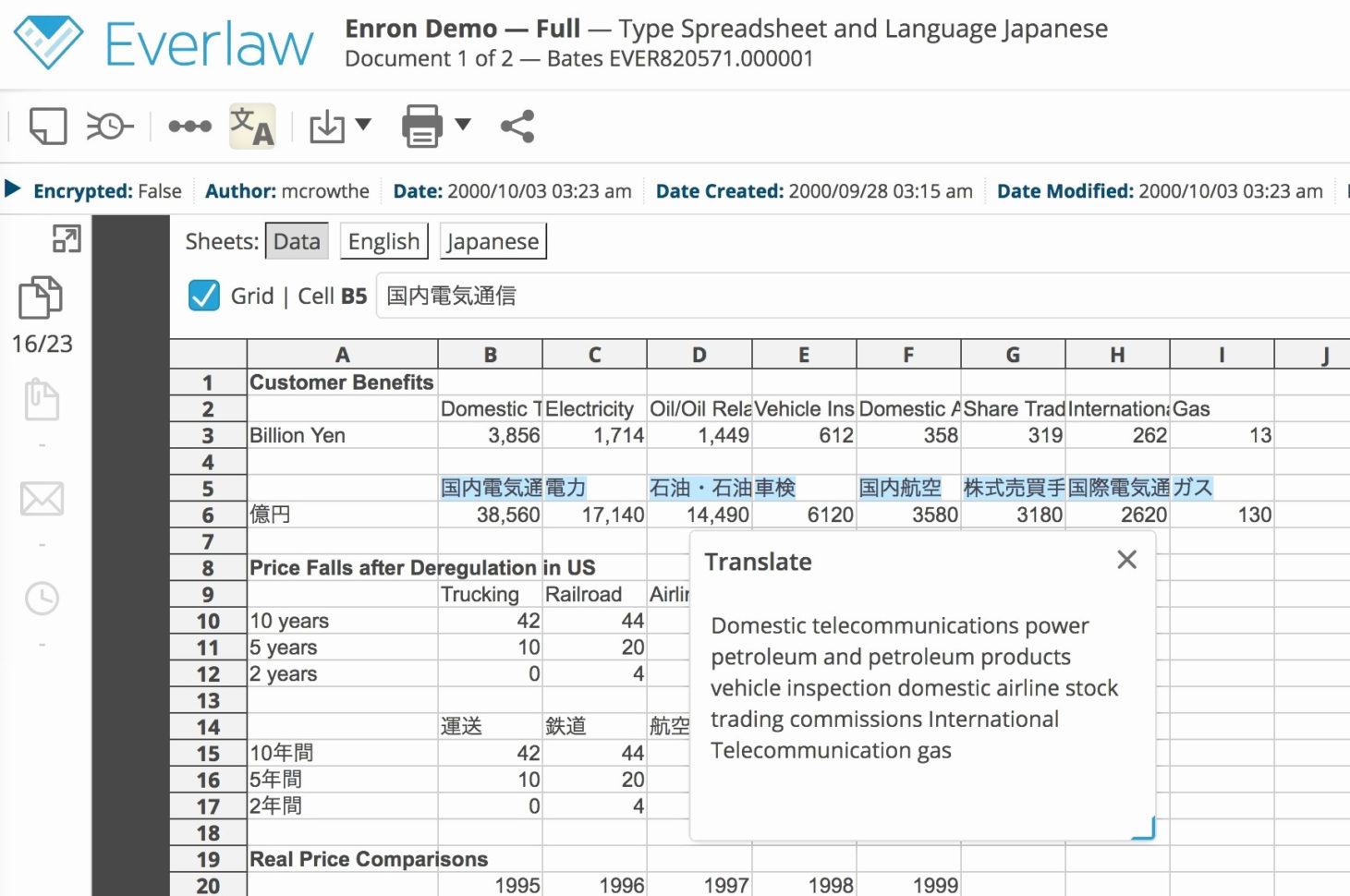1350x896 pixels.
Task: Toggle the Data sheet selection
Action: pyautogui.click(x=297, y=241)
